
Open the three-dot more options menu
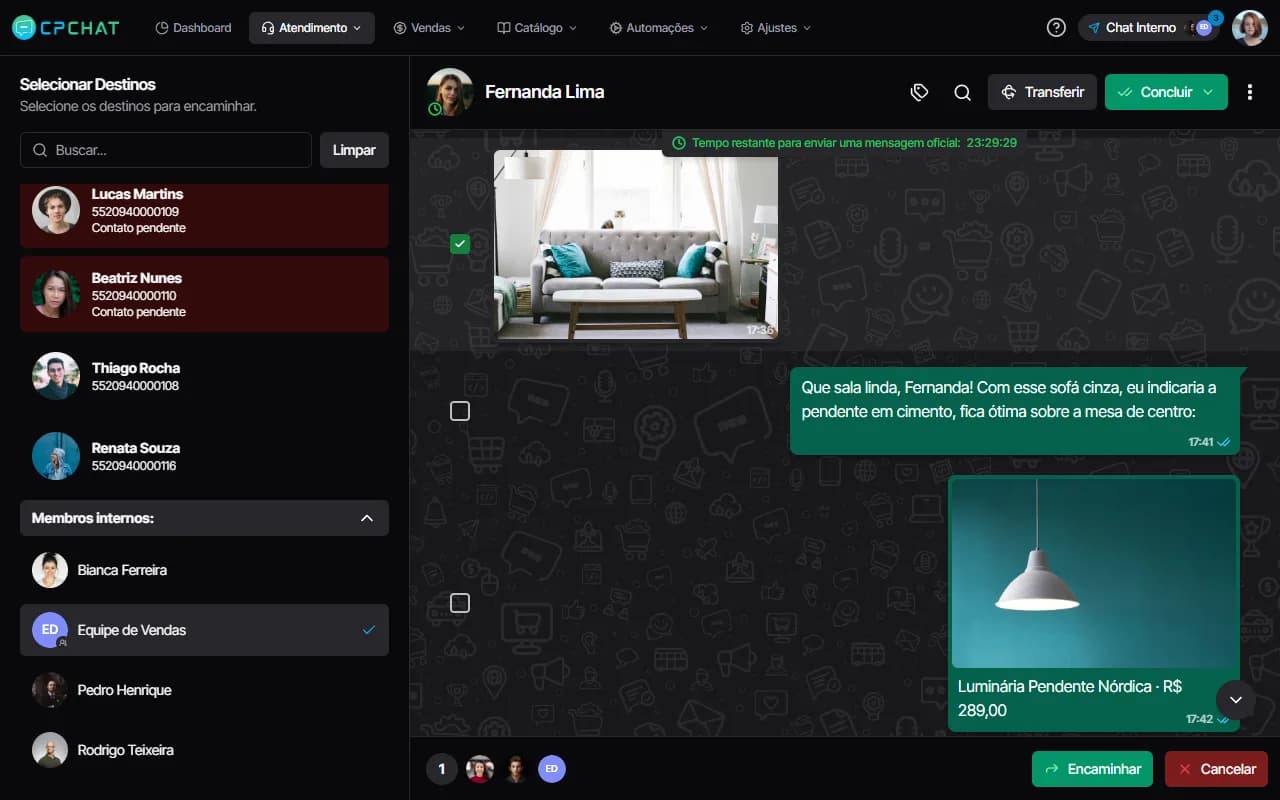tap(1250, 92)
